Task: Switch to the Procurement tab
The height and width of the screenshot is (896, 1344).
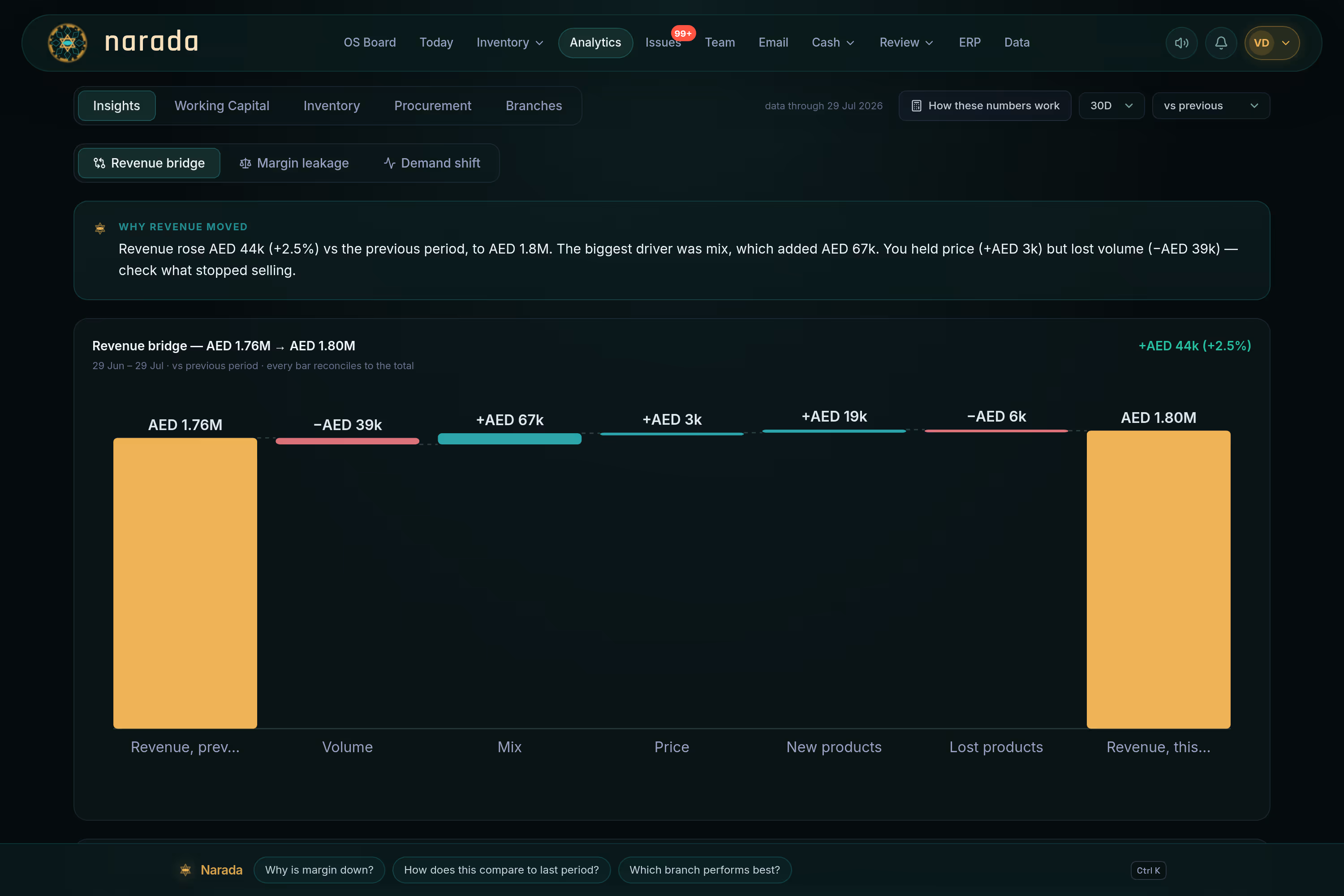Action: coord(433,106)
